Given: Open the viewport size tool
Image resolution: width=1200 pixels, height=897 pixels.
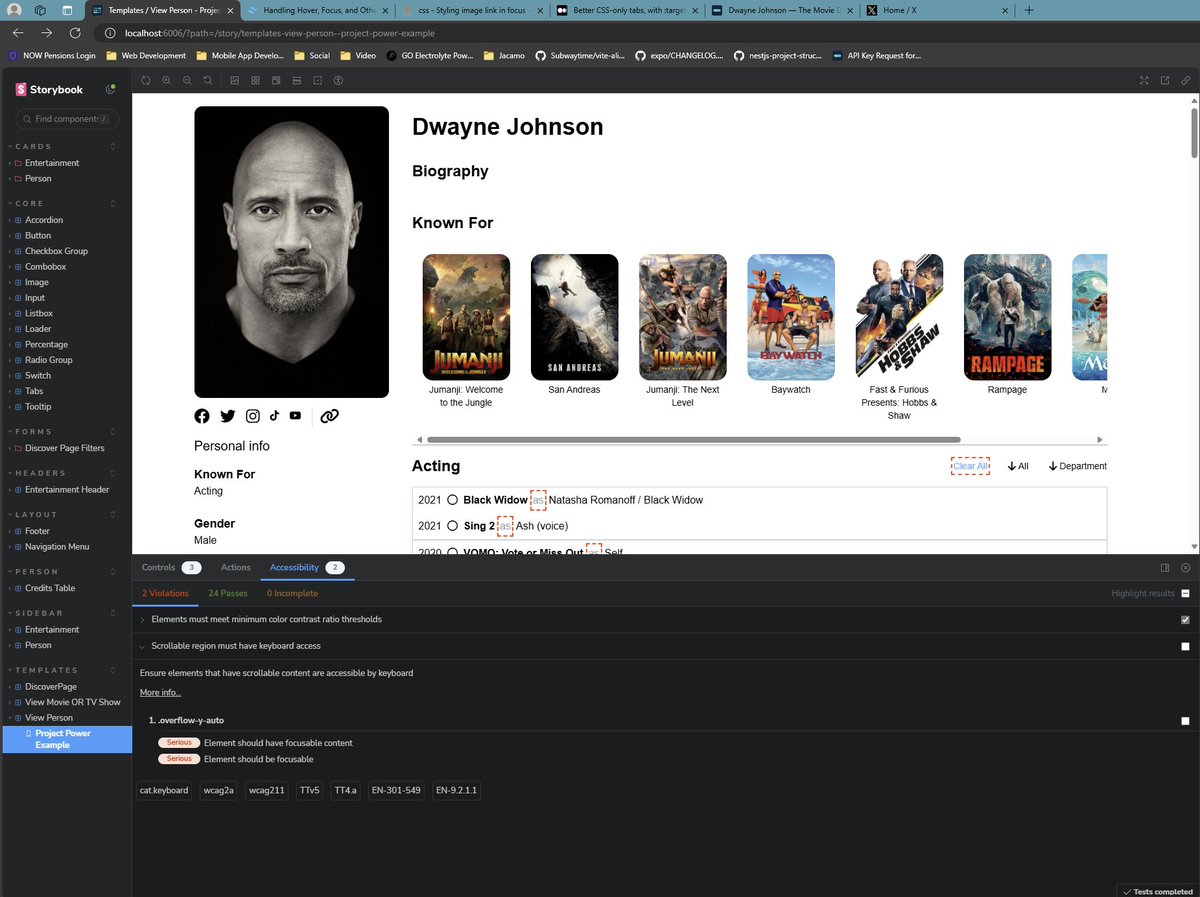Looking at the screenshot, I should pos(276,80).
